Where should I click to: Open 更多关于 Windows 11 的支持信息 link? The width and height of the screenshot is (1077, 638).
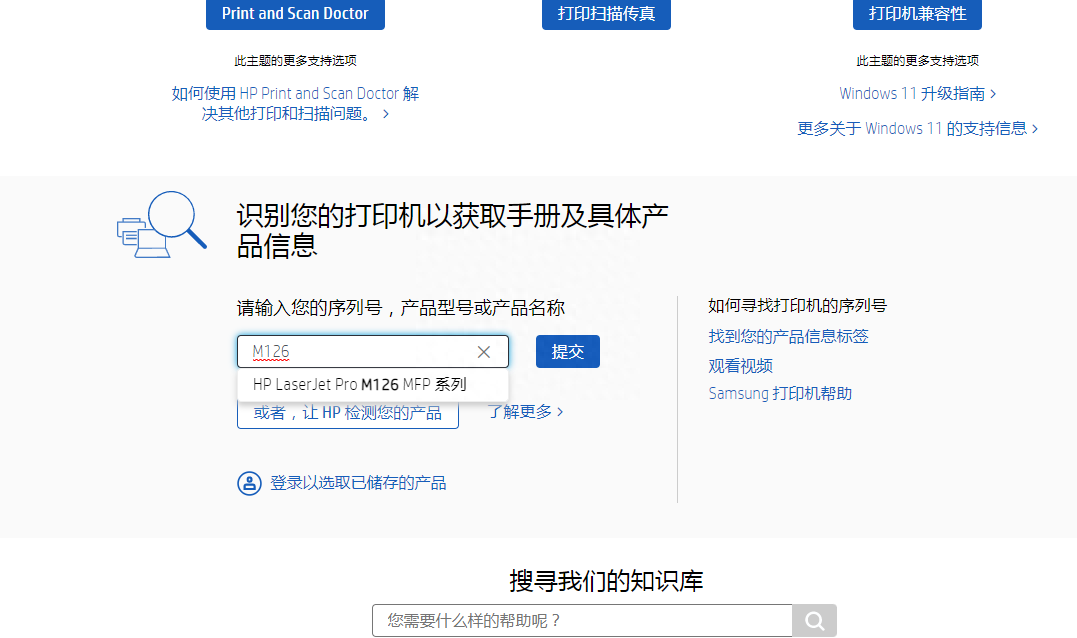(917, 128)
